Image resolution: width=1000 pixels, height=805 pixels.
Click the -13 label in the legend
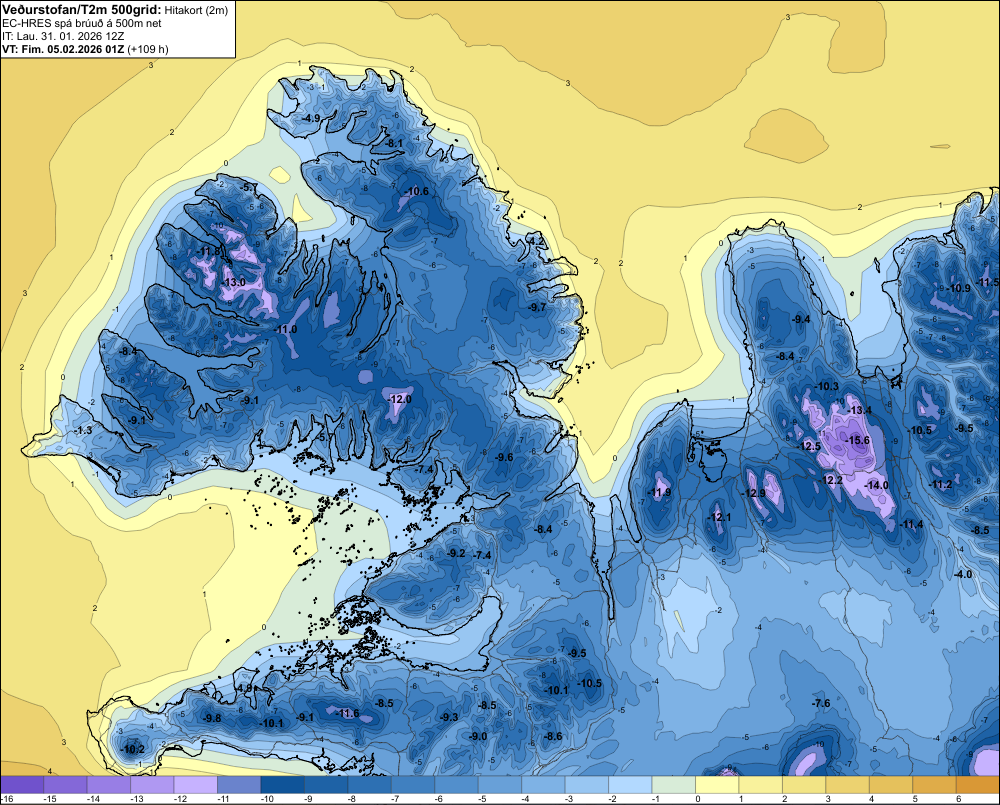[136, 799]
